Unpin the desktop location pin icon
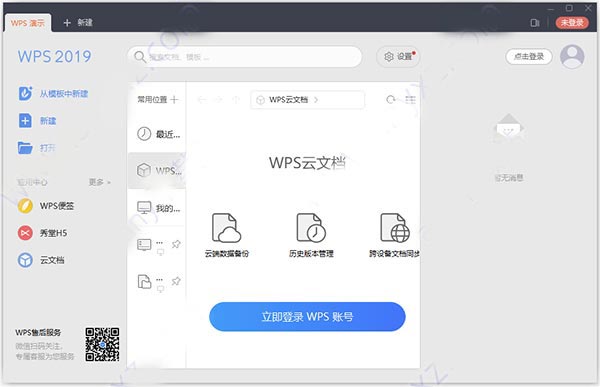The height and width of the screenshot is (387, 600). point(176,244)
